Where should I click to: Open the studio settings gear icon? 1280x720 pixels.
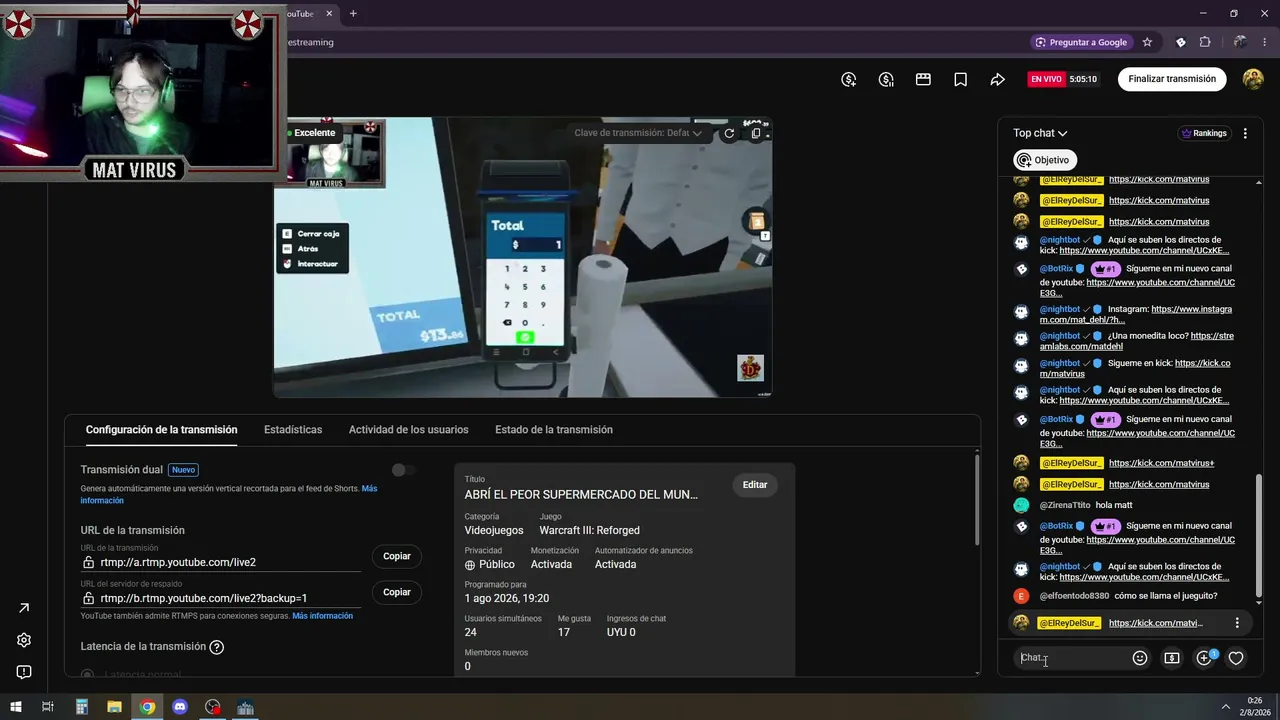(x=24, y=640)
